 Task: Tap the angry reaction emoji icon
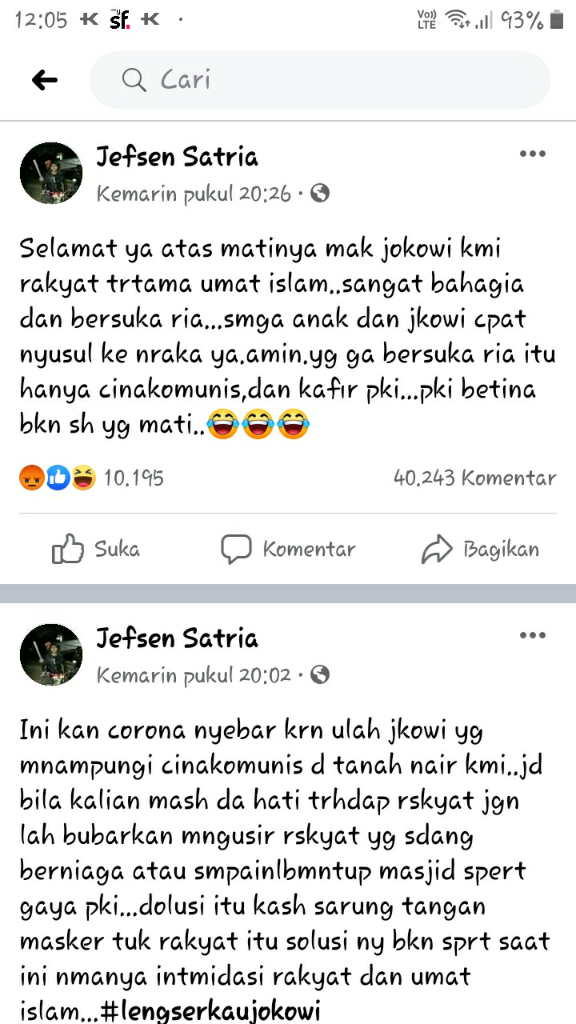[x=32, y=479]
